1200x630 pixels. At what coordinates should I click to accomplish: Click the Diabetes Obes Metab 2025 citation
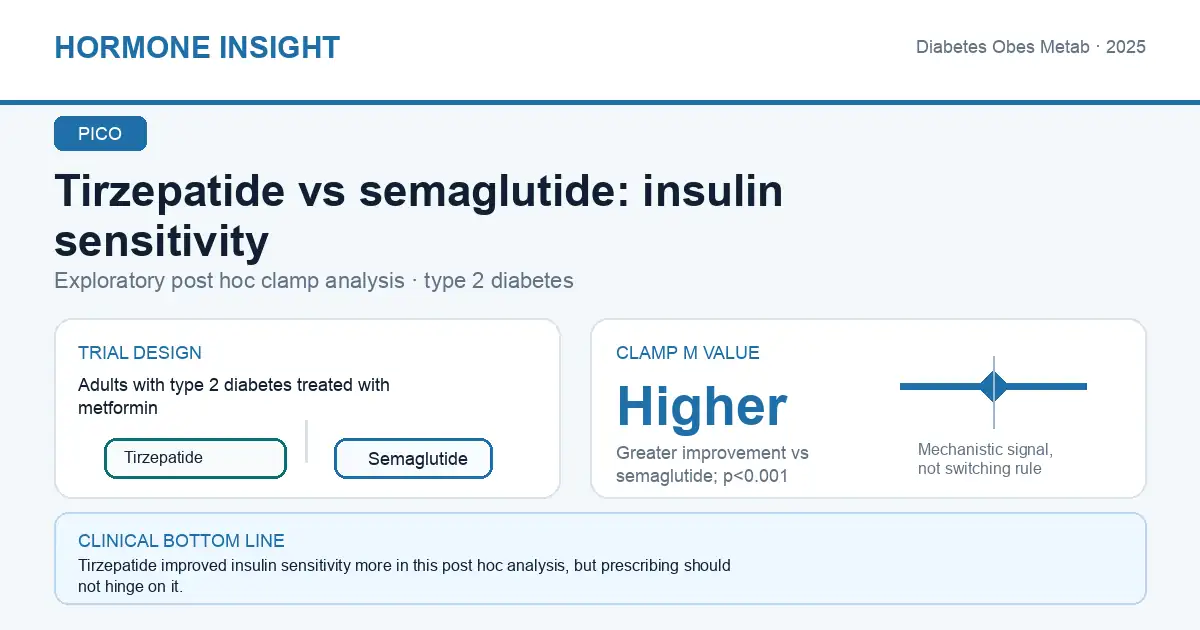point(1031,47)
